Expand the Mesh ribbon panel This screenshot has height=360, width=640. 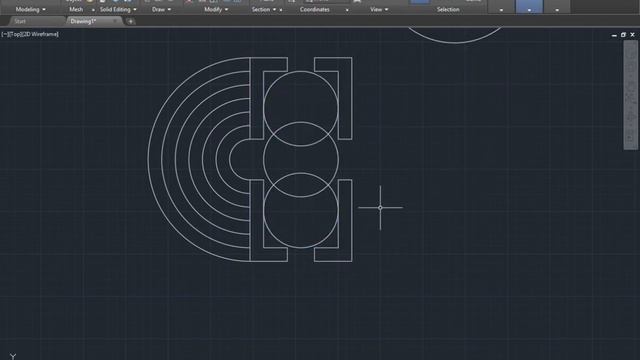tap(76, 9)
